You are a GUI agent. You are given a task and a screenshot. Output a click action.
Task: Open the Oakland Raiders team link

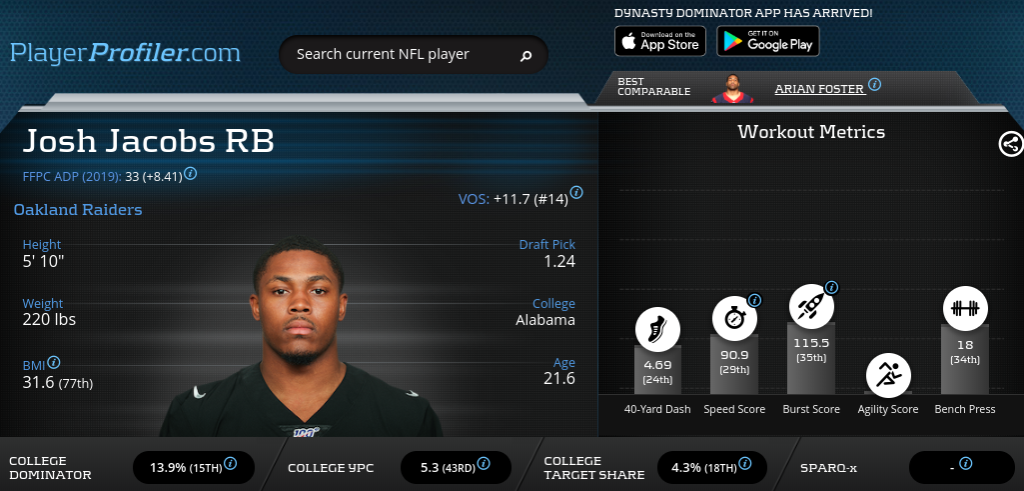coord(78,210)
